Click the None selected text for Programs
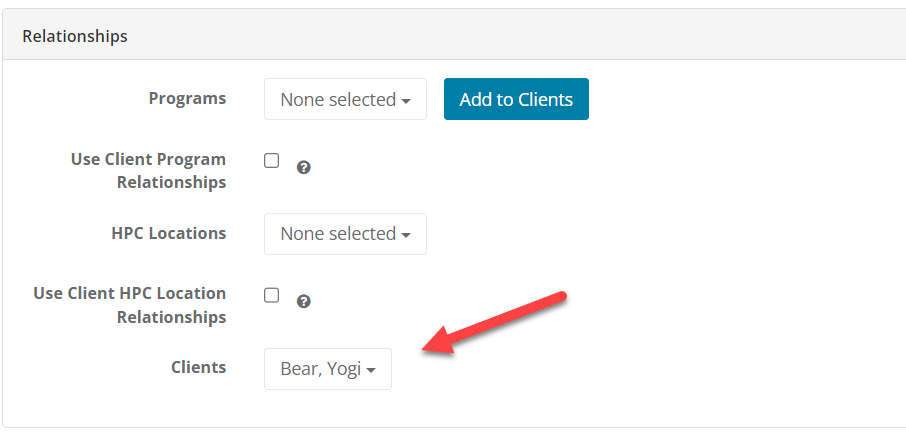The width and height of the screenshot is (906, 446). (338, 99)
